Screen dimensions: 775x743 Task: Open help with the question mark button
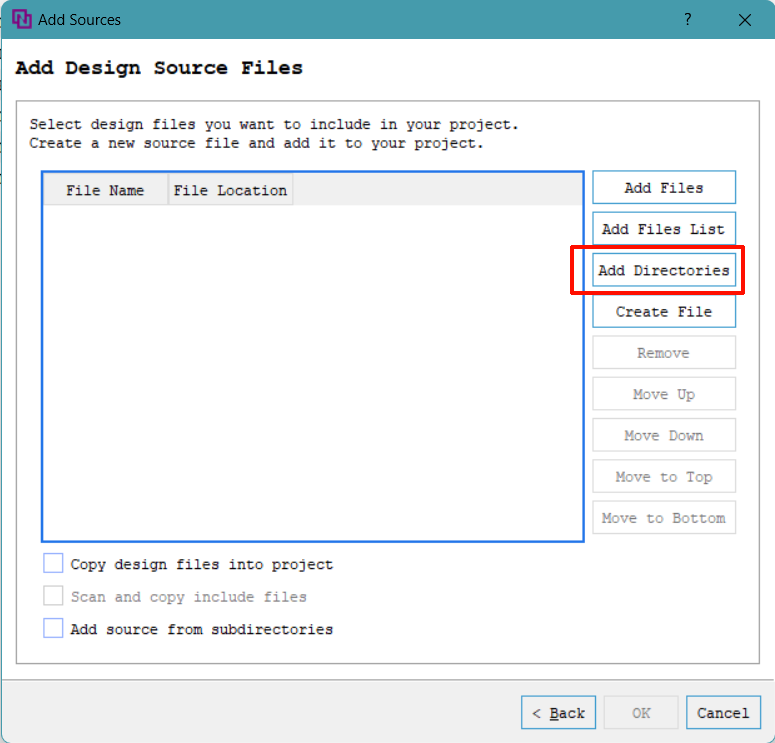pos(687,20)
